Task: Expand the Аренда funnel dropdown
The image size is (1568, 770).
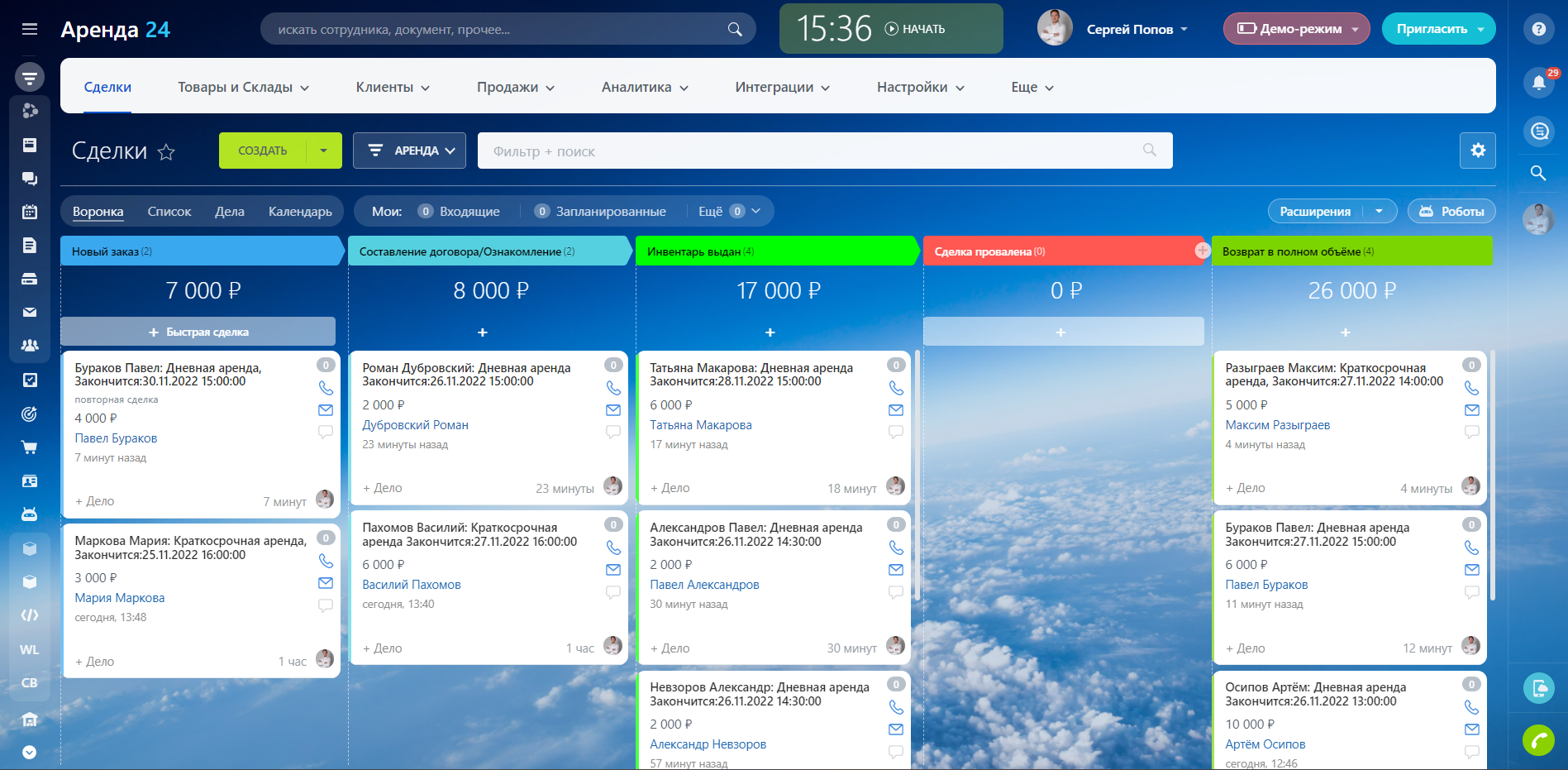Action: [x=409, y=151]
